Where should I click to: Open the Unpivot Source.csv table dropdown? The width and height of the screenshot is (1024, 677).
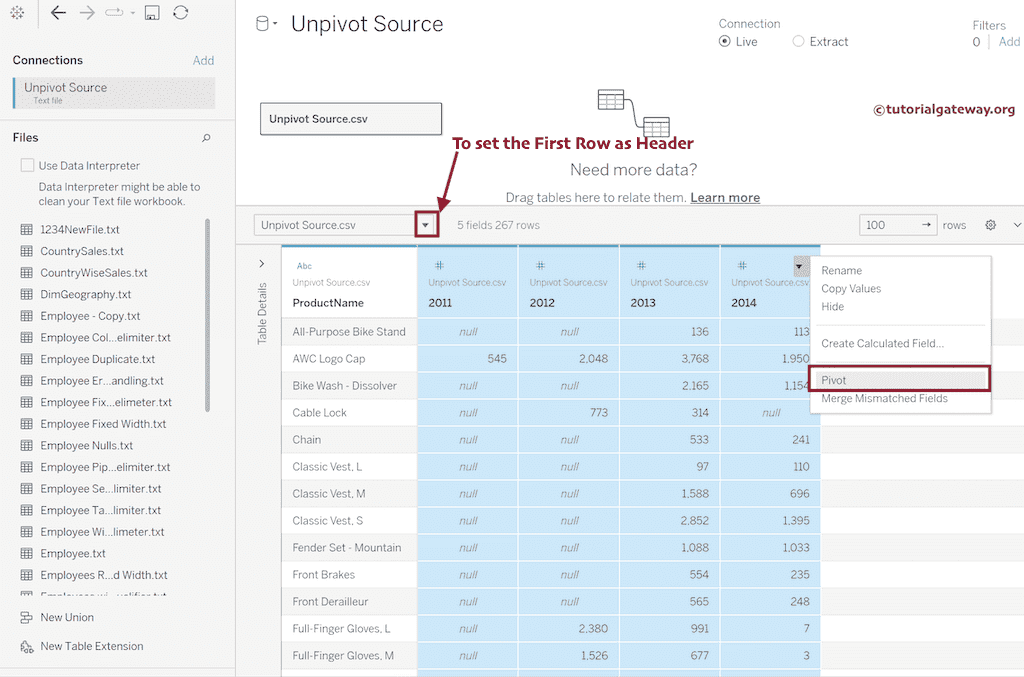427,225
